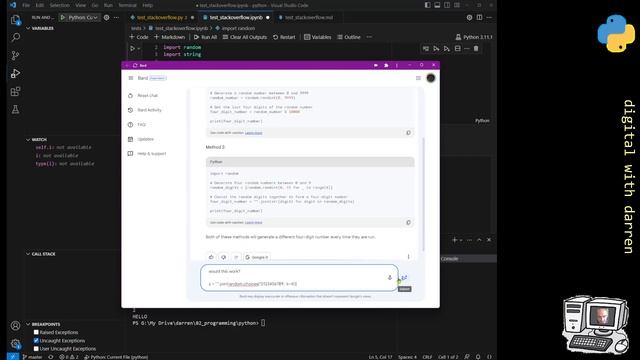Open the Explorer view in the activity bar

pyautogui.click(x=15, y=20)
